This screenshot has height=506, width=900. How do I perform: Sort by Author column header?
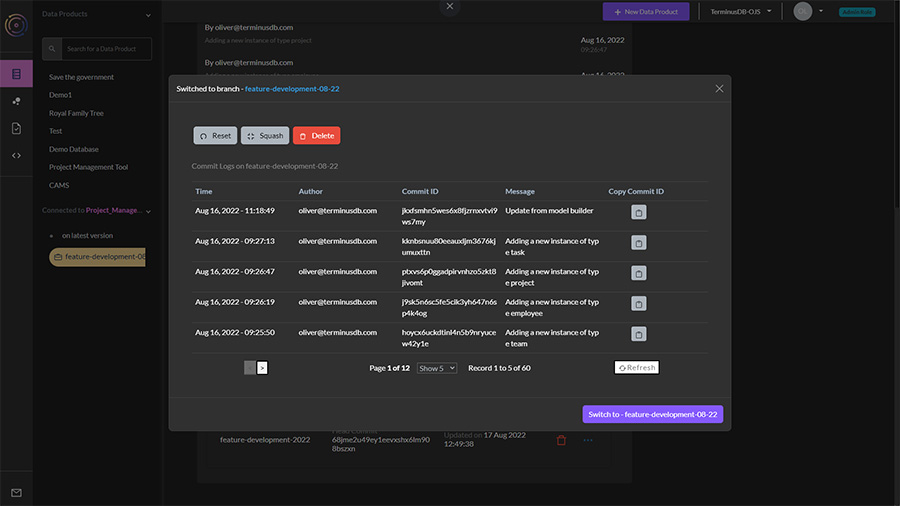click(311, 192)
